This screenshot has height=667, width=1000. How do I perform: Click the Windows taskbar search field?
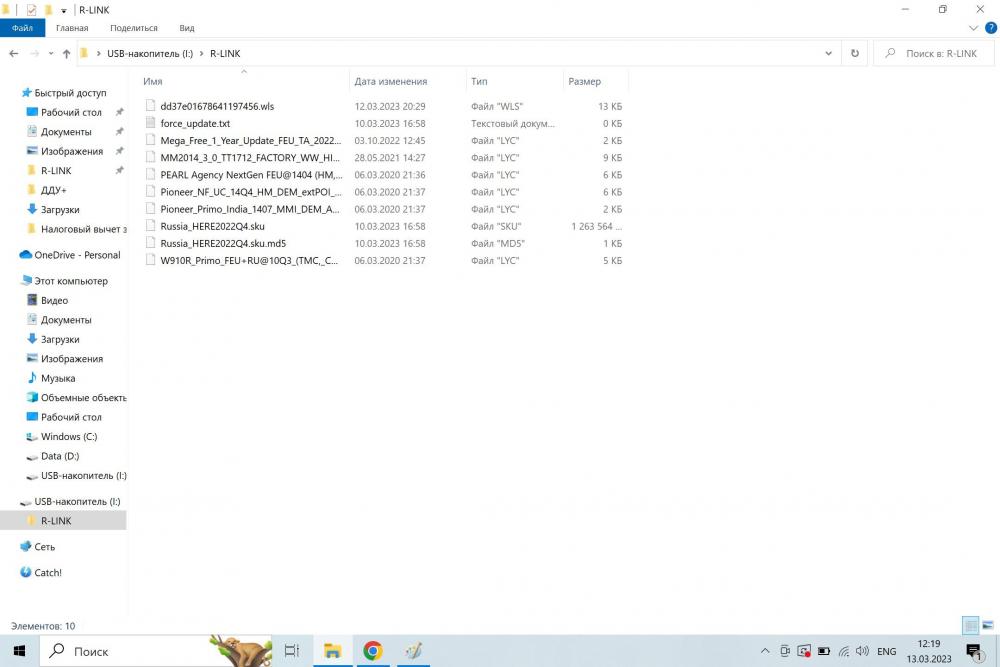tap(156, 651)
